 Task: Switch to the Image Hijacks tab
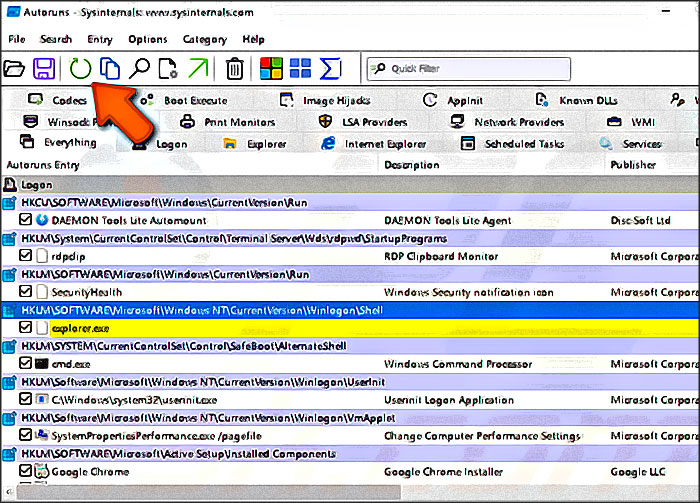[x=325, y=100]
